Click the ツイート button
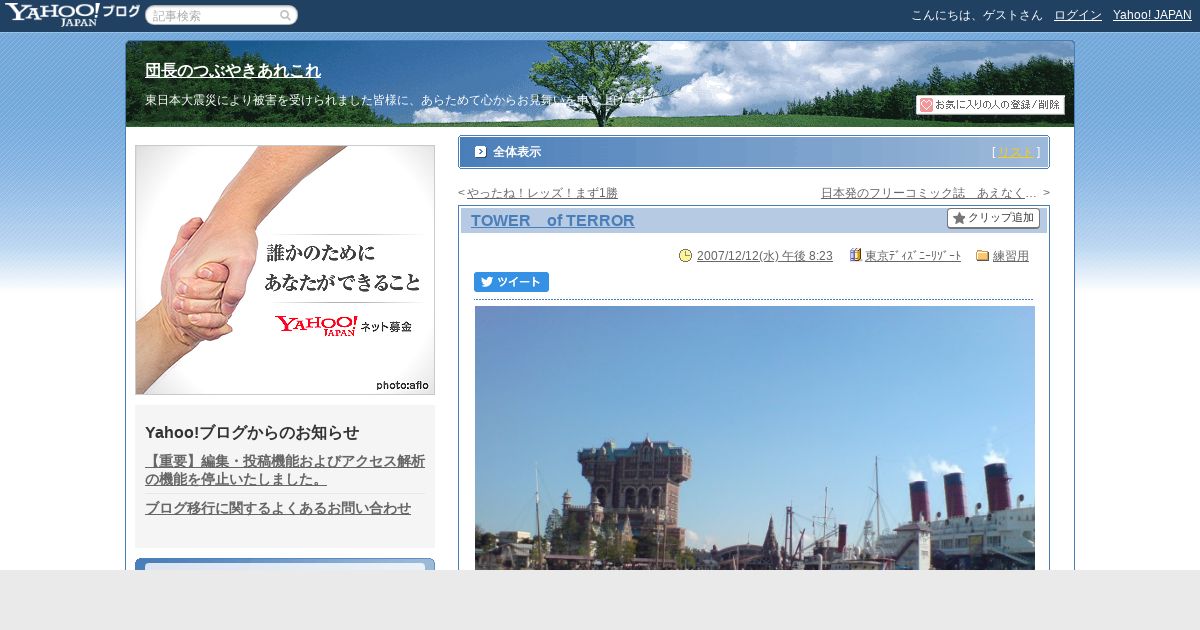Image resolution: width=1200 pixels, height=630 pixels. tap(511, 282)
